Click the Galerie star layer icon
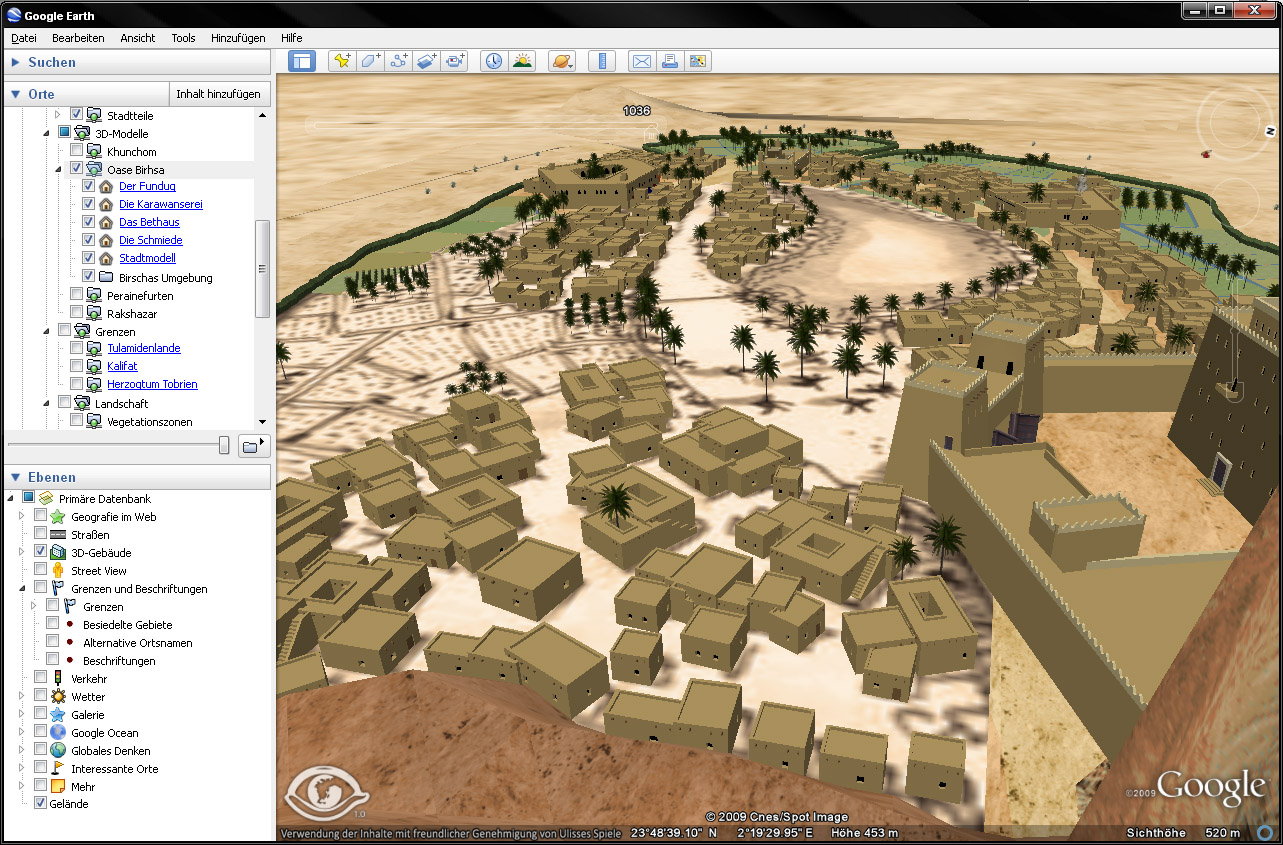Image resolution: width=1283 pixels, height=845 pixels. tap(57, 714)
